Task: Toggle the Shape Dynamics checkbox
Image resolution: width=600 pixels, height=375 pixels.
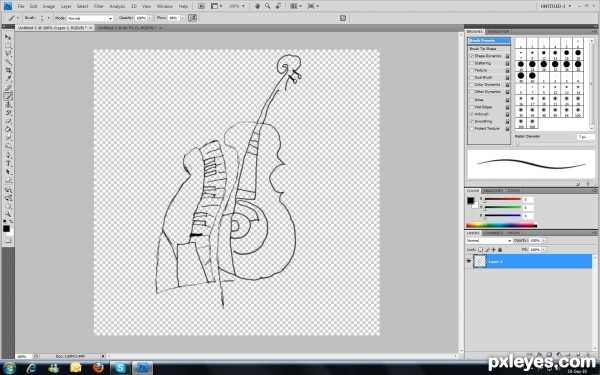Action: pos(471,56)
